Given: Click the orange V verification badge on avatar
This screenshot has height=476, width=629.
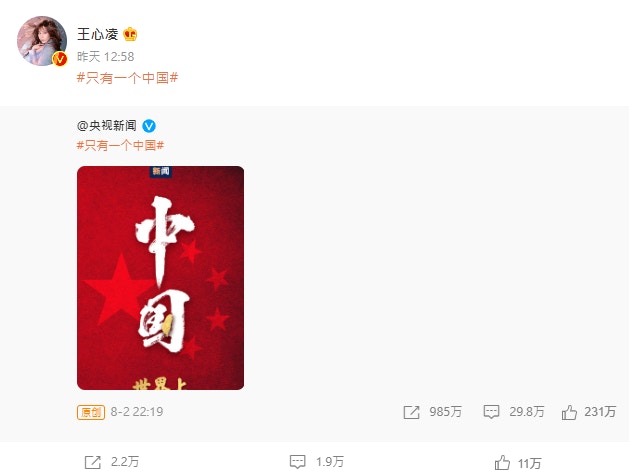Looking at the screenshot, I should (60, 59).
